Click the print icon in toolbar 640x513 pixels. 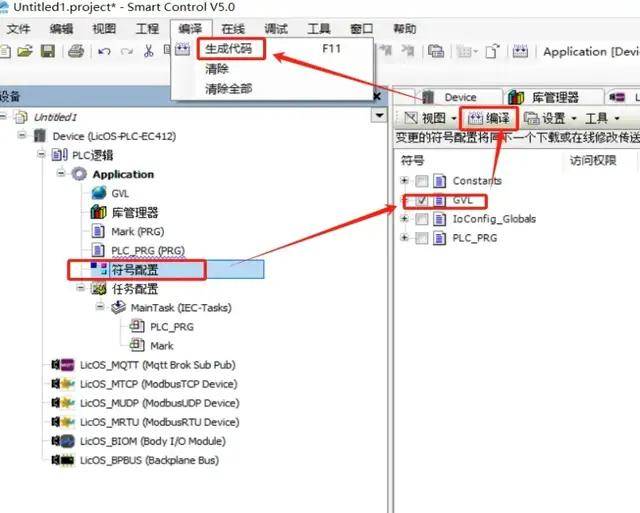[76, 52]
